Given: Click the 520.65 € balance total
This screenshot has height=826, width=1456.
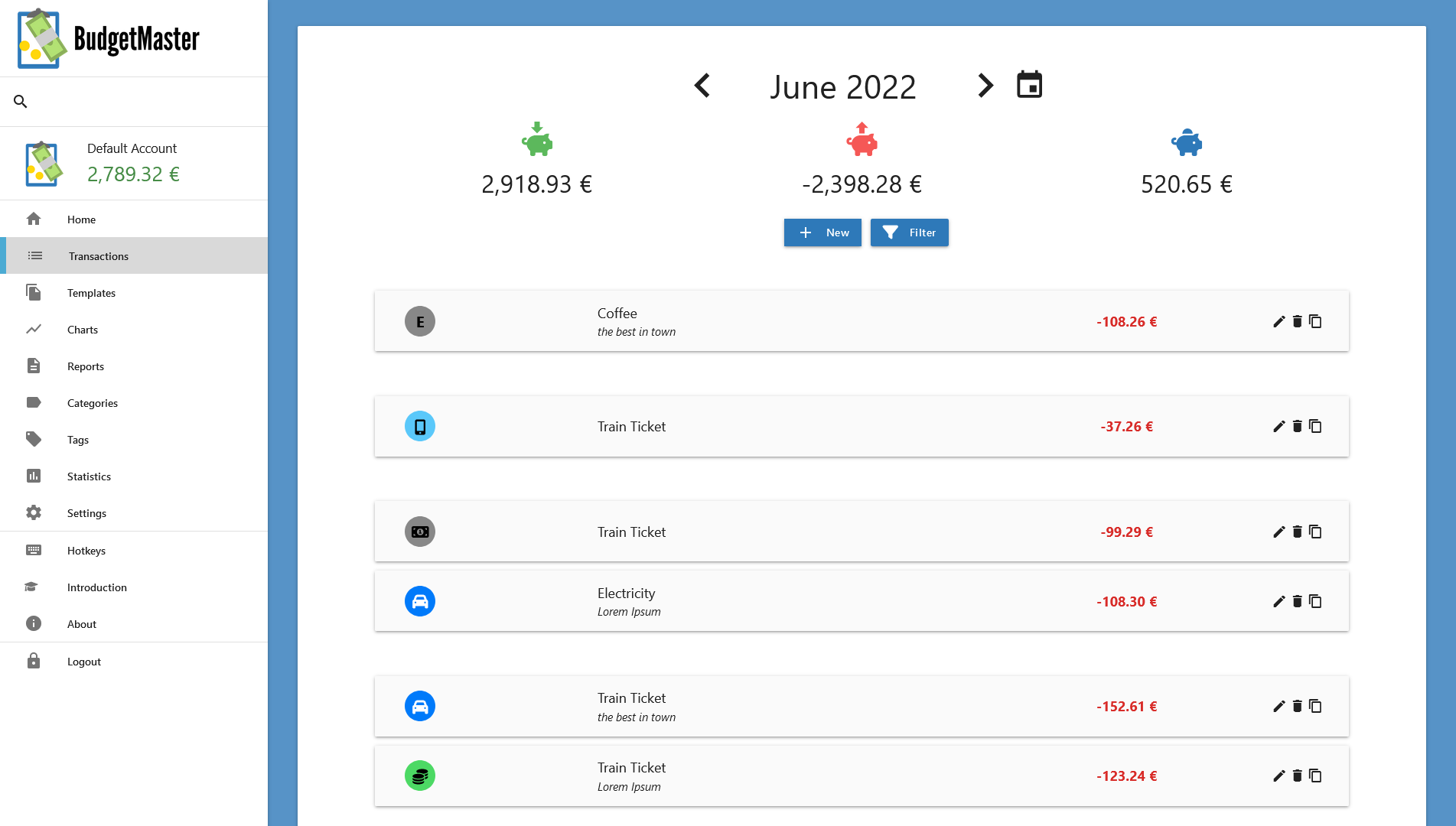Looking at the screenshot, I should pyautogui.click(x=1187, y=184).
